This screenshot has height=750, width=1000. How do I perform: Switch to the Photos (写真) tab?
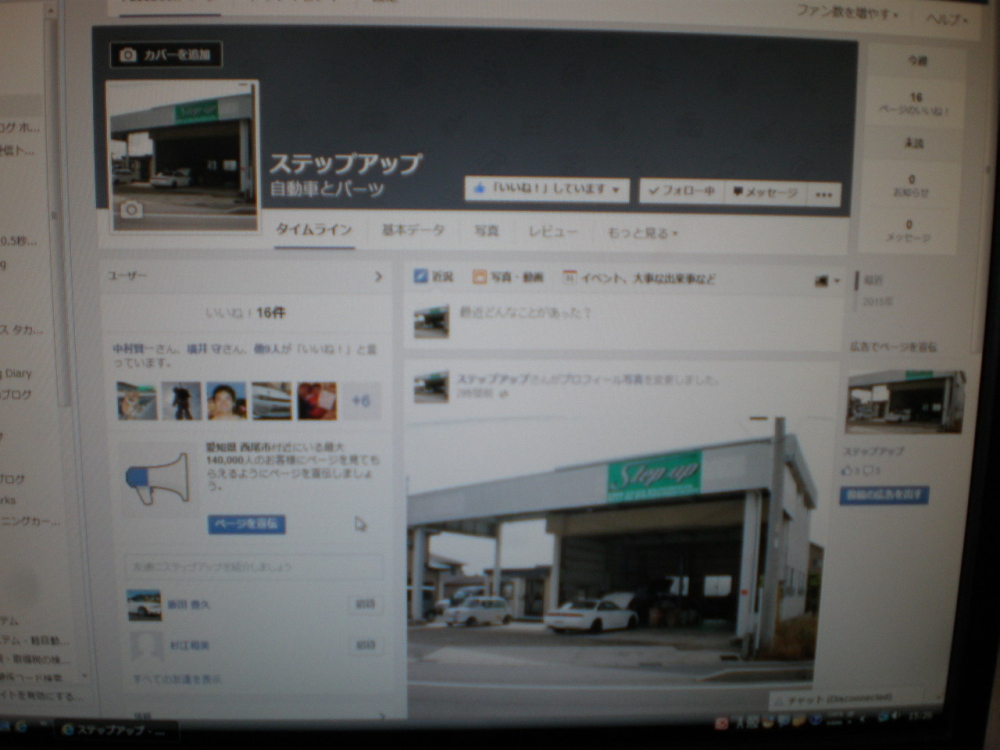[486, 231]
